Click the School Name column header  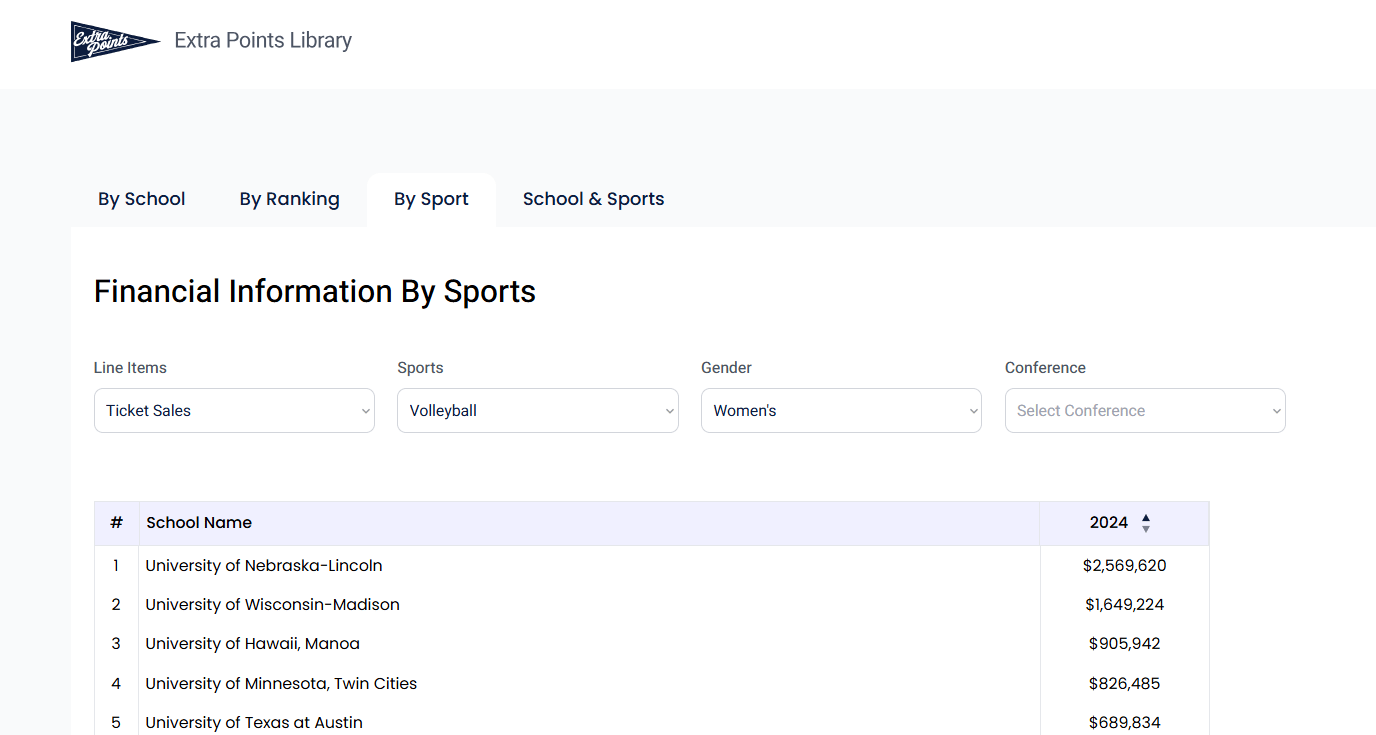pos(589,523)
